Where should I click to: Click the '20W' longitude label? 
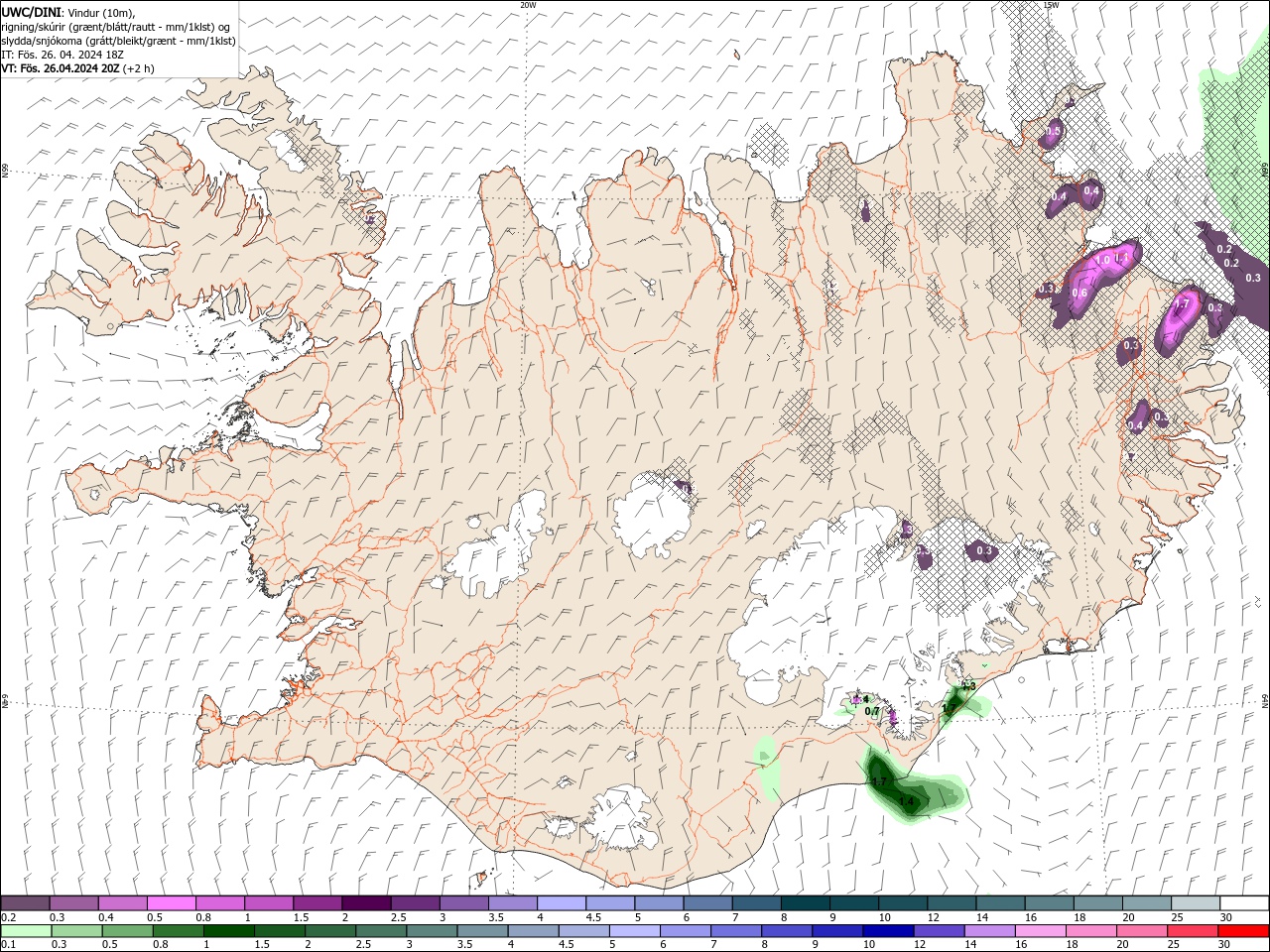tap(528, 5)
